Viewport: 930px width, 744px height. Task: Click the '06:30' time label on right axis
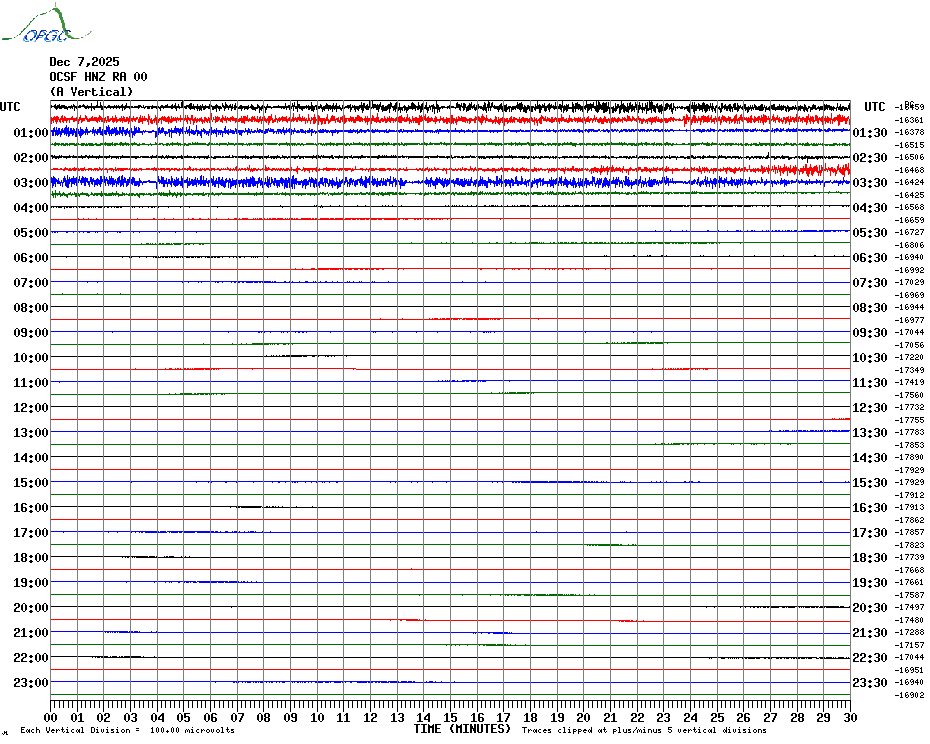click(870, 258)
